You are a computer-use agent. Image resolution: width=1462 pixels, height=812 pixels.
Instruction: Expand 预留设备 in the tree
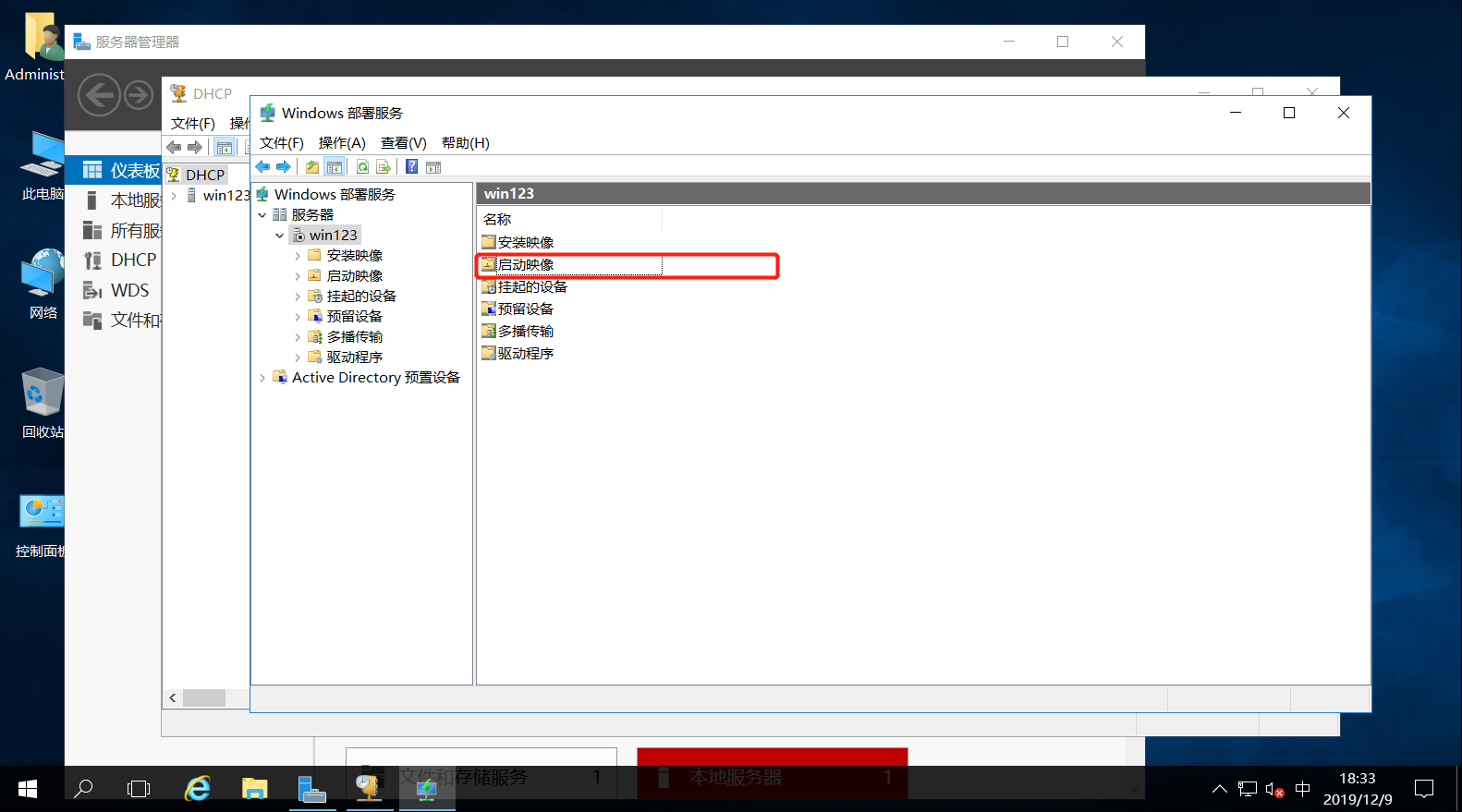(298, 317)
